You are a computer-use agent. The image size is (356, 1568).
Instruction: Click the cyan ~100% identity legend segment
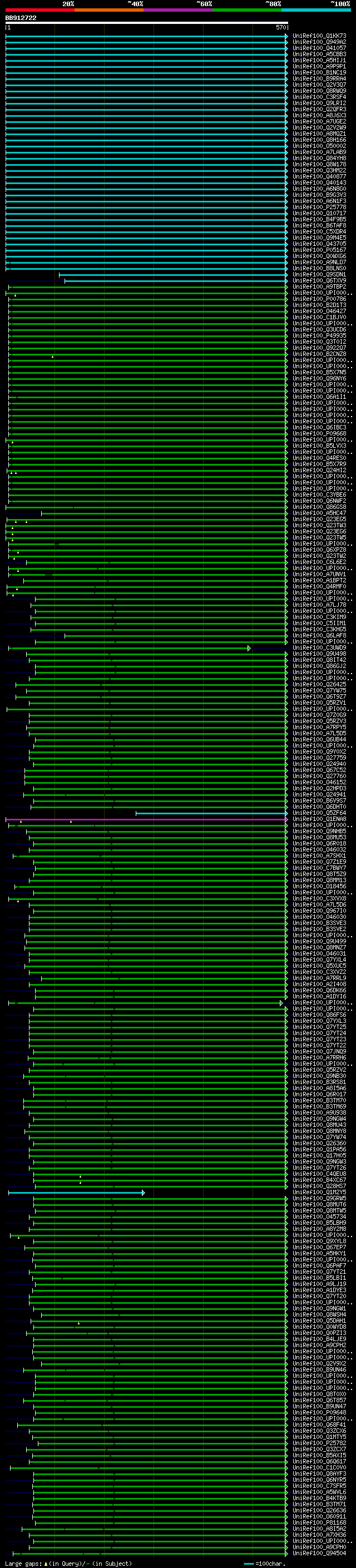[316, 11]
